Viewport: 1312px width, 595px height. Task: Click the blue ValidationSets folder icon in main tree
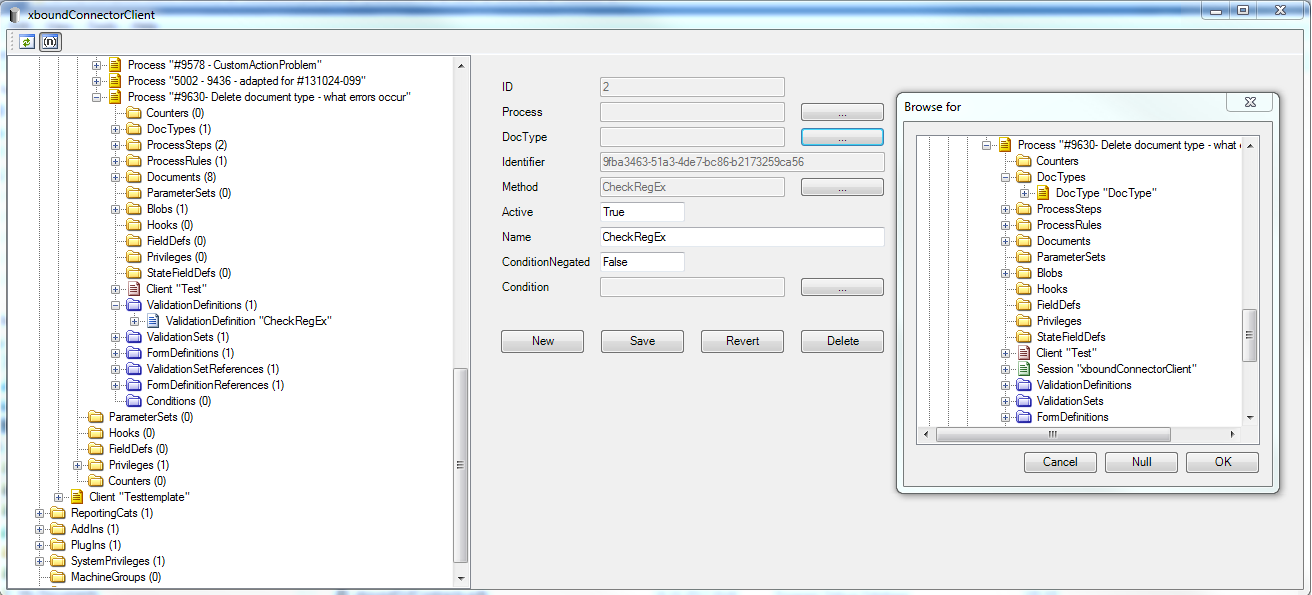(x=134, y=337)
